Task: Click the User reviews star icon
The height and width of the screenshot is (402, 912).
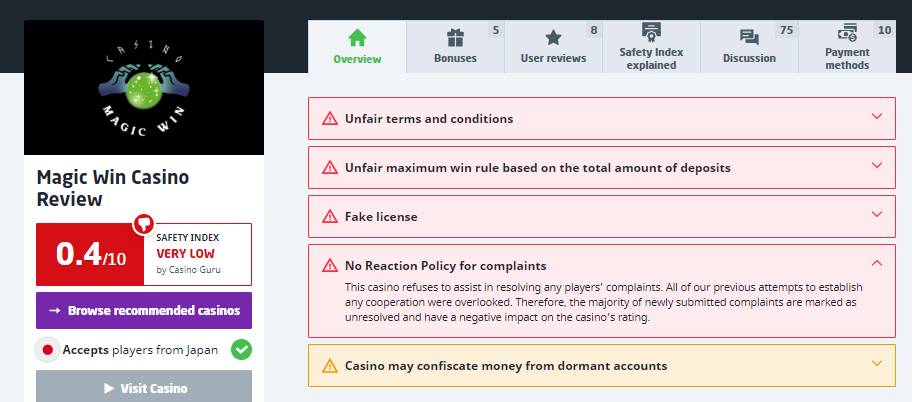Action: (x=553, y=38)
